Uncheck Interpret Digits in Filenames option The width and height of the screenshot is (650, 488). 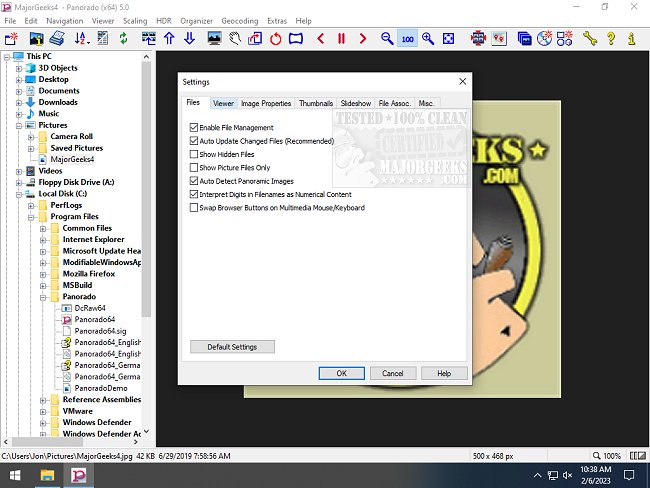coord(194,194)
